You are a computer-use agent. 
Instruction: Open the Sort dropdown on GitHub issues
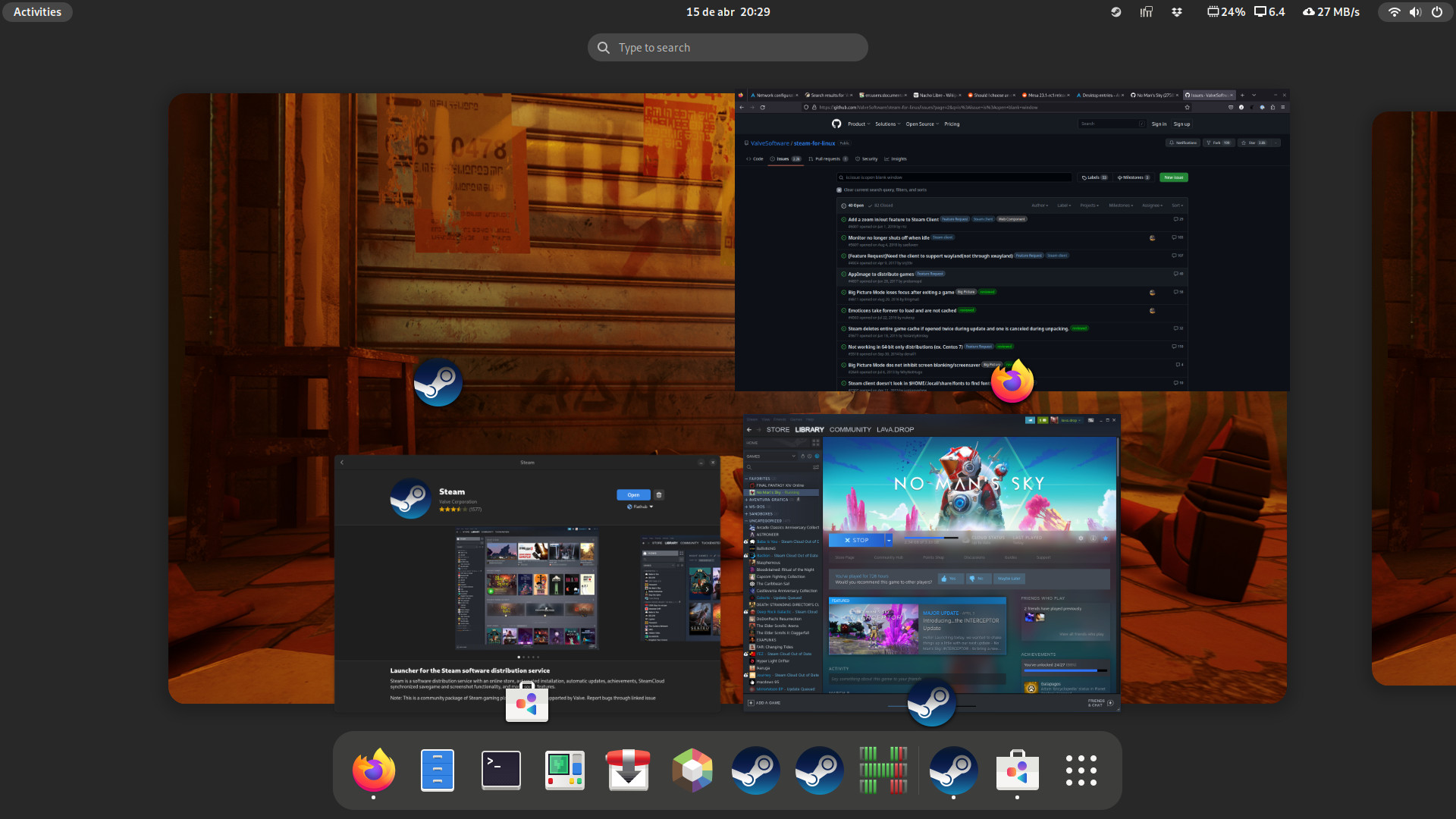click(1176, 206)
